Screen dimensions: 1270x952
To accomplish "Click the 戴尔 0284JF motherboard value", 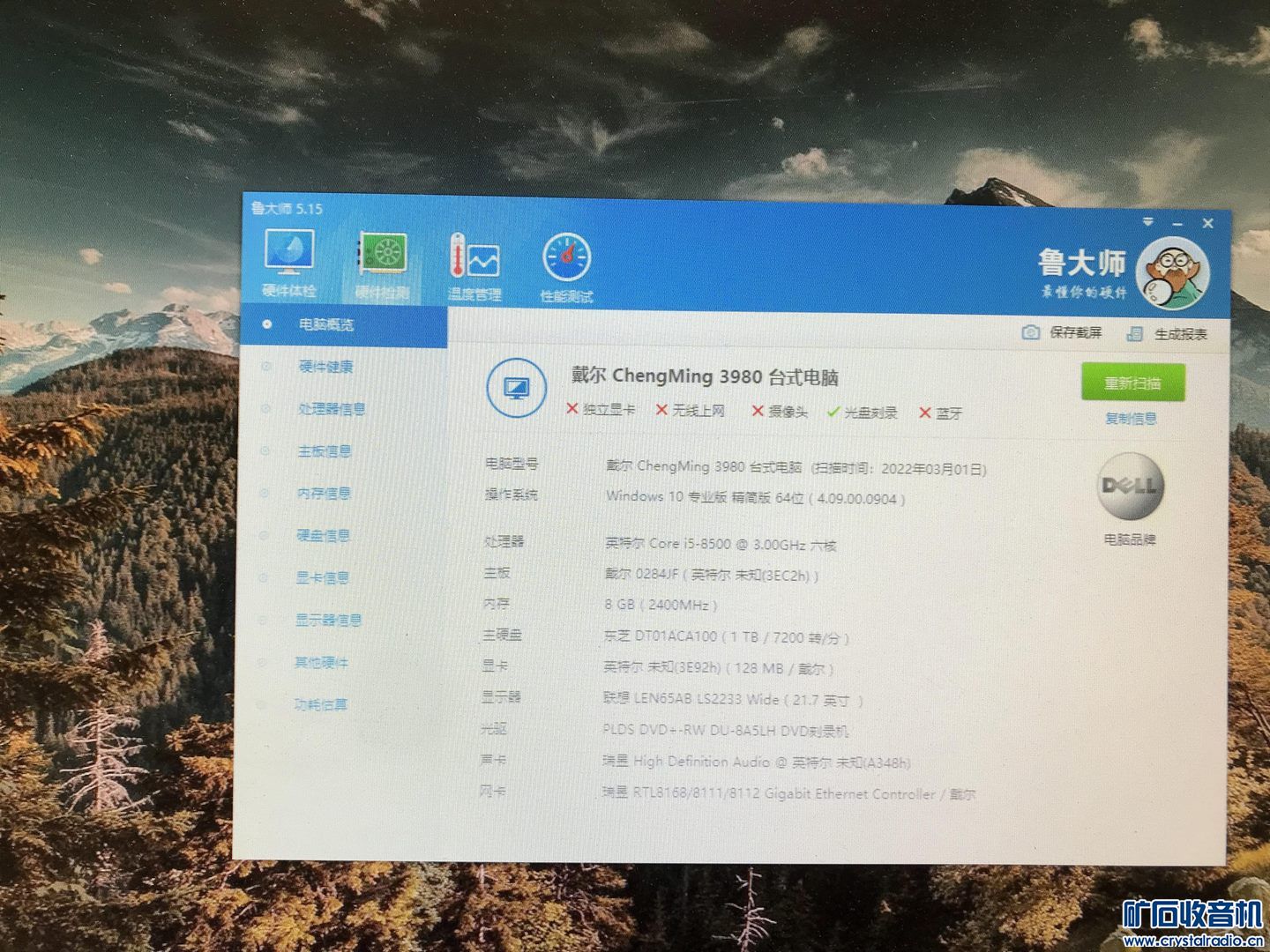I will 712,576.
